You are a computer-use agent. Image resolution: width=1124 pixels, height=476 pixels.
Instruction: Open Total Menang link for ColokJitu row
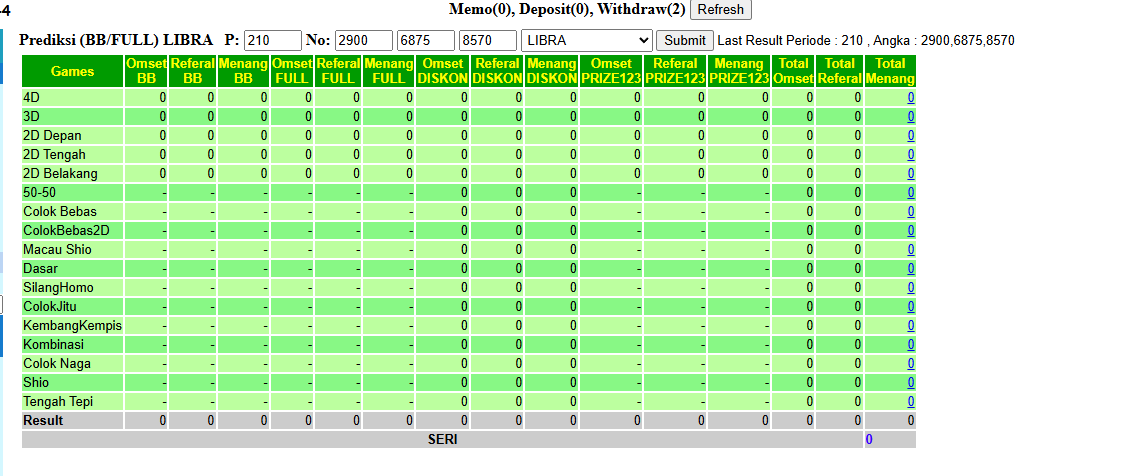tap(910, 306)
